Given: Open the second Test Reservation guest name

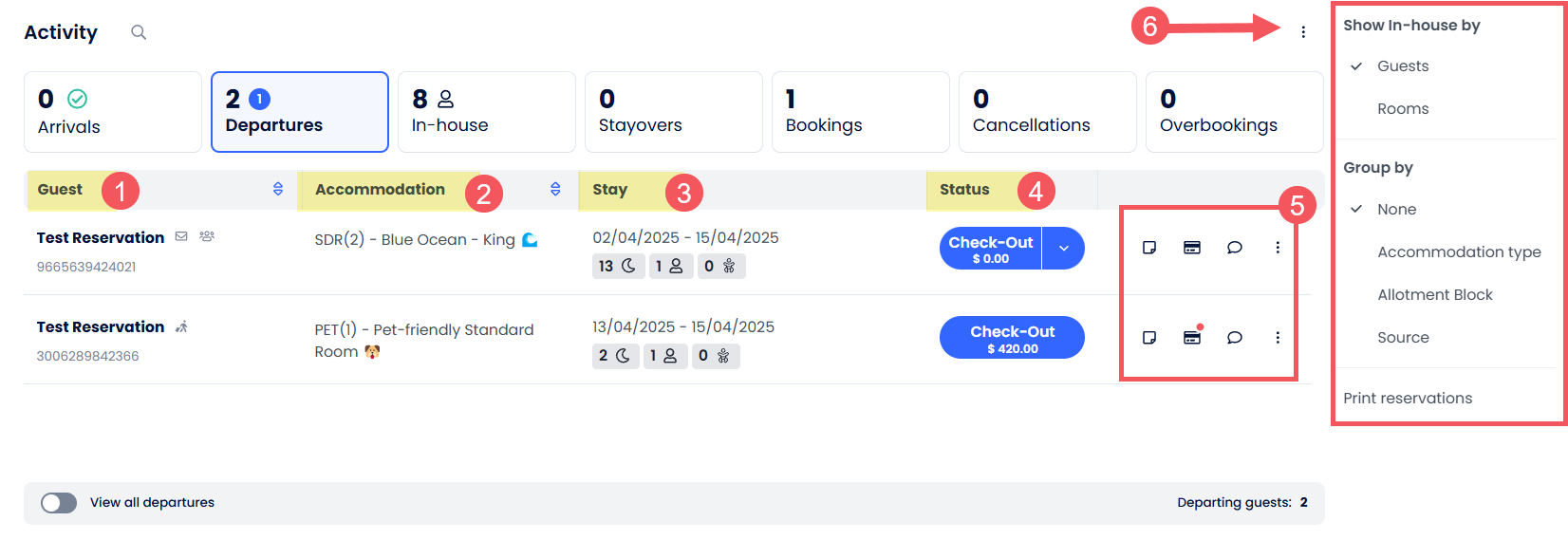Looking at the screenshot, I should pyautogui.click(x=101, y=327).
